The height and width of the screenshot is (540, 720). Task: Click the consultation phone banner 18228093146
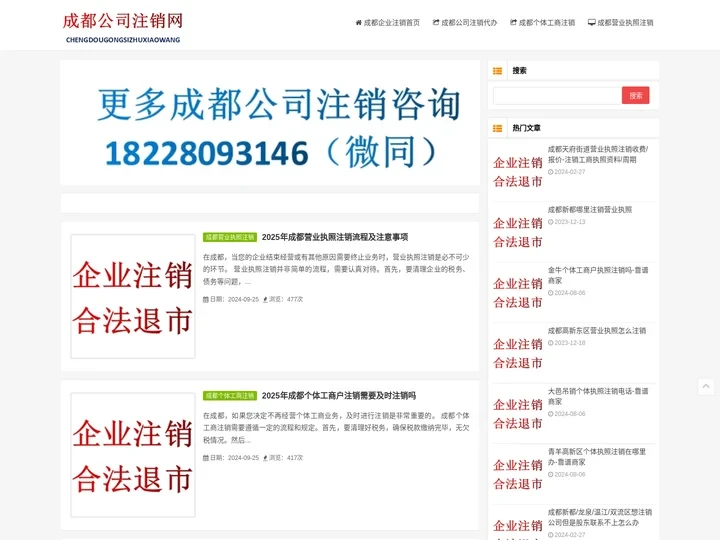pos(270,123)
